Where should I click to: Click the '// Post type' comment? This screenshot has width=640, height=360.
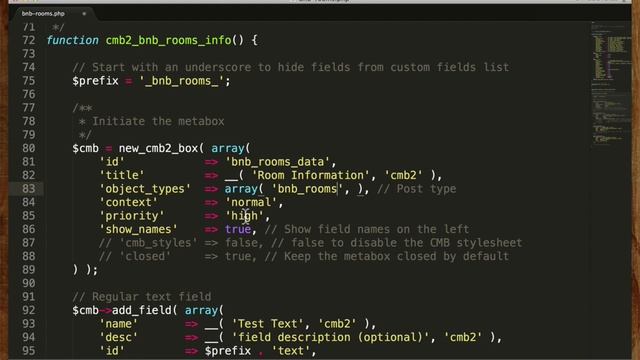(x=417, y=189)
